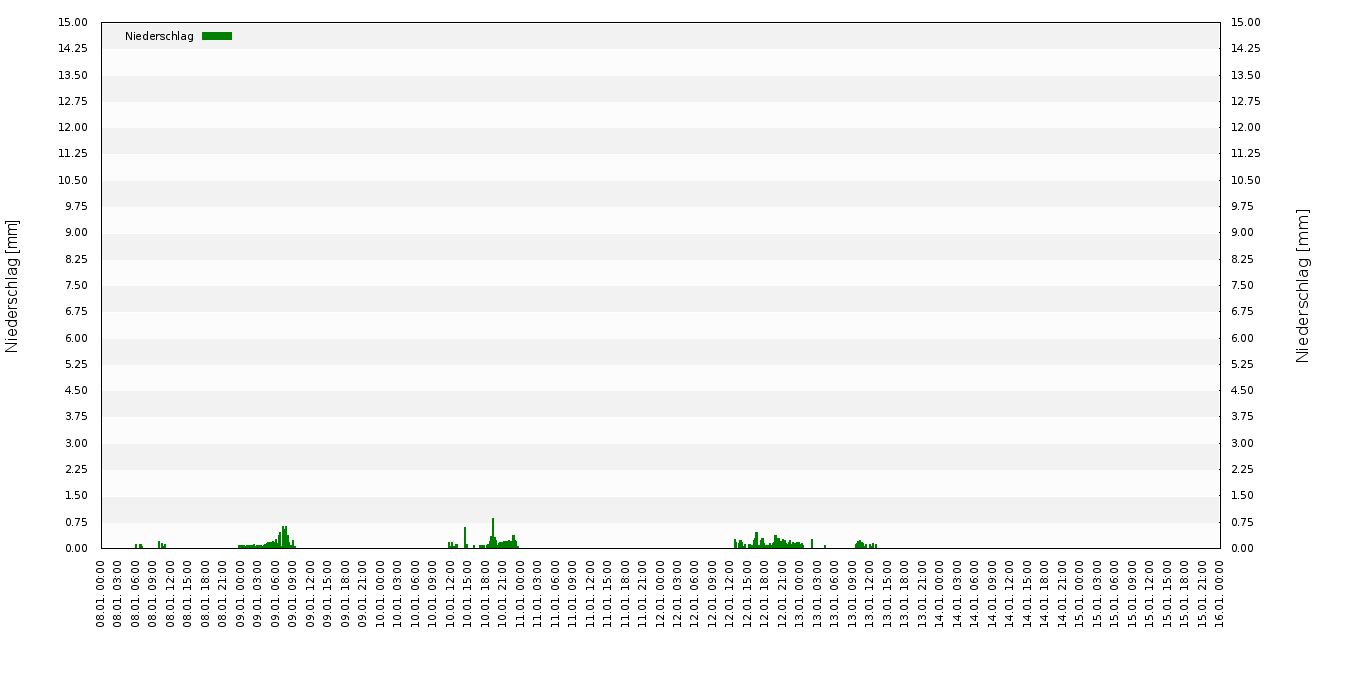Click the right Niederschlag [mm] axis title
Screen dimensions: 1350x700
1303,286
